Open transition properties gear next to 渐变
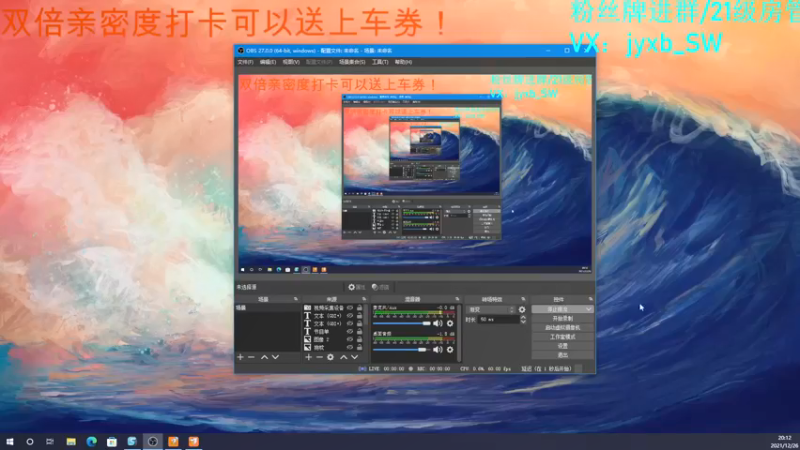Viewport: 800px width, 450px height. 522,310
